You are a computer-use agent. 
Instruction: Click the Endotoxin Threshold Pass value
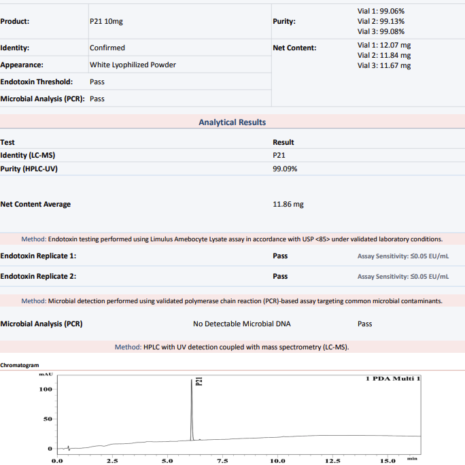point(97,82)
